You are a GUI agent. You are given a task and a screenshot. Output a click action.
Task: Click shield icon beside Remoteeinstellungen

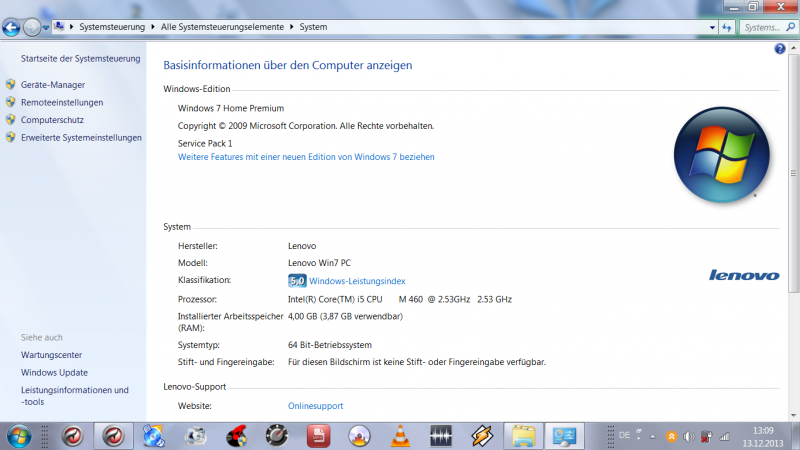tap(10, 102)
